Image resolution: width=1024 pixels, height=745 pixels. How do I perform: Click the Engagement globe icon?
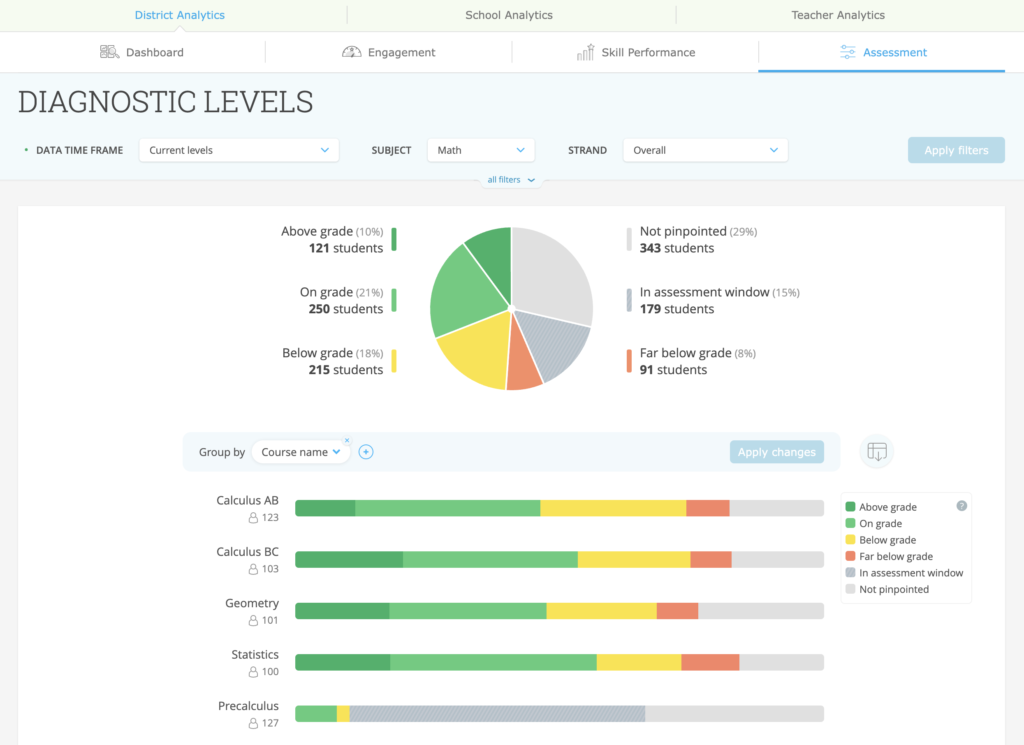(353, 52)
